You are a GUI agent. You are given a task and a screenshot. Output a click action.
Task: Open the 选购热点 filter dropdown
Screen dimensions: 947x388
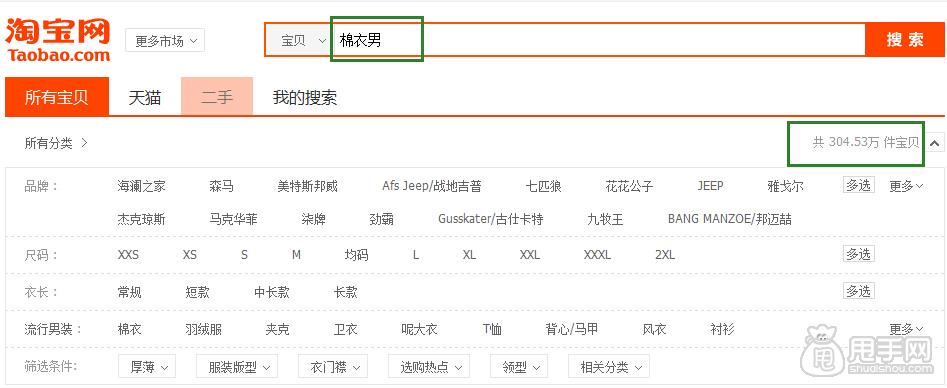(x=429, y=366)
